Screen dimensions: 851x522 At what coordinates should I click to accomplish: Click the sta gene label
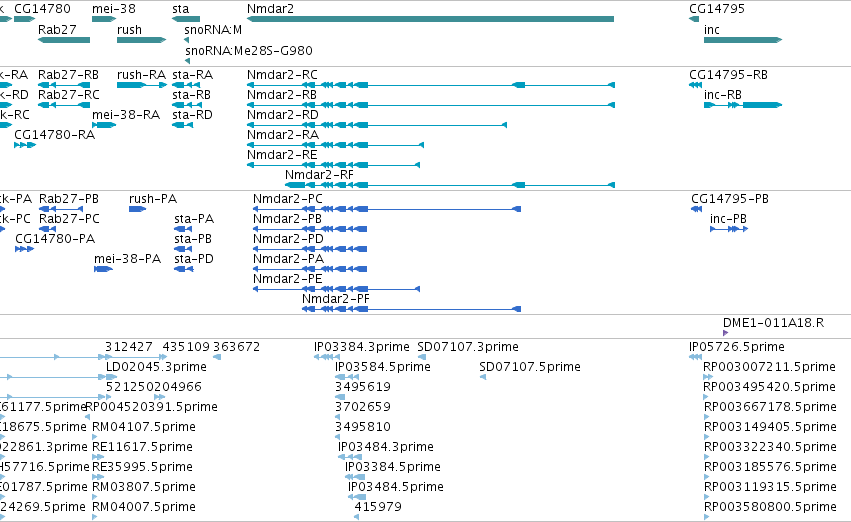click(x=181, y=9)
